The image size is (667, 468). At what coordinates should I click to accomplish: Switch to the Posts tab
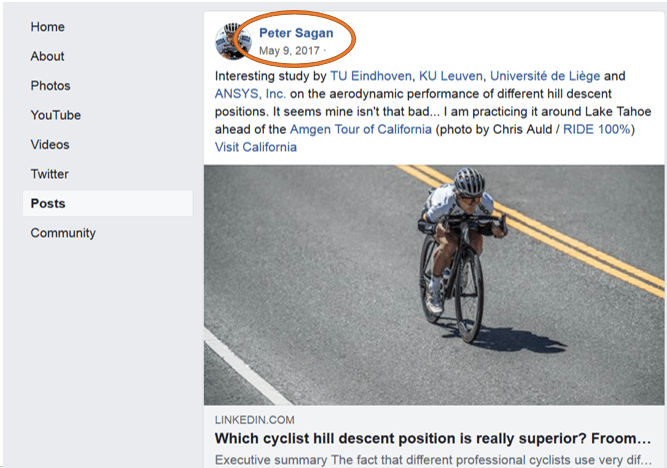pos(48,204)
